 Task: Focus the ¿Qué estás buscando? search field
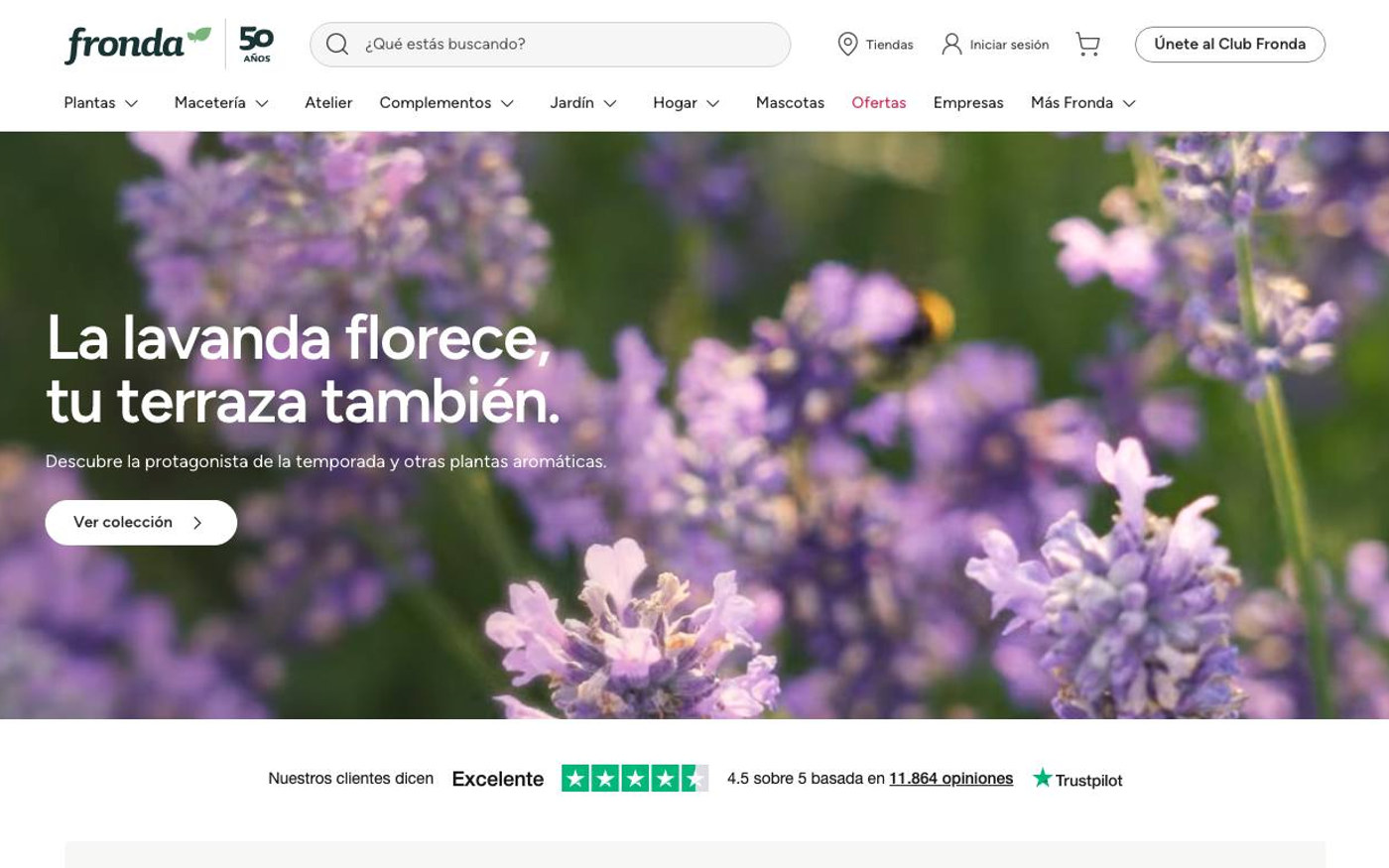click(x=551, y=45)
